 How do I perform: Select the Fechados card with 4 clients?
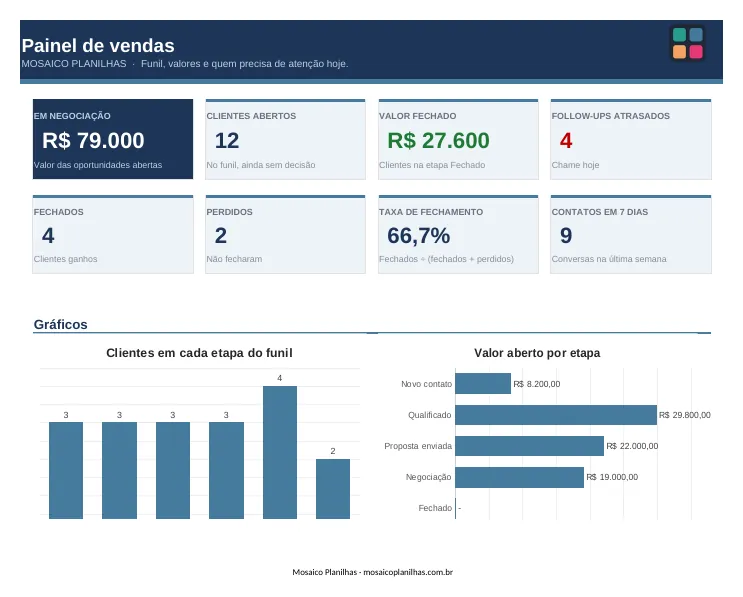point(113,234)
